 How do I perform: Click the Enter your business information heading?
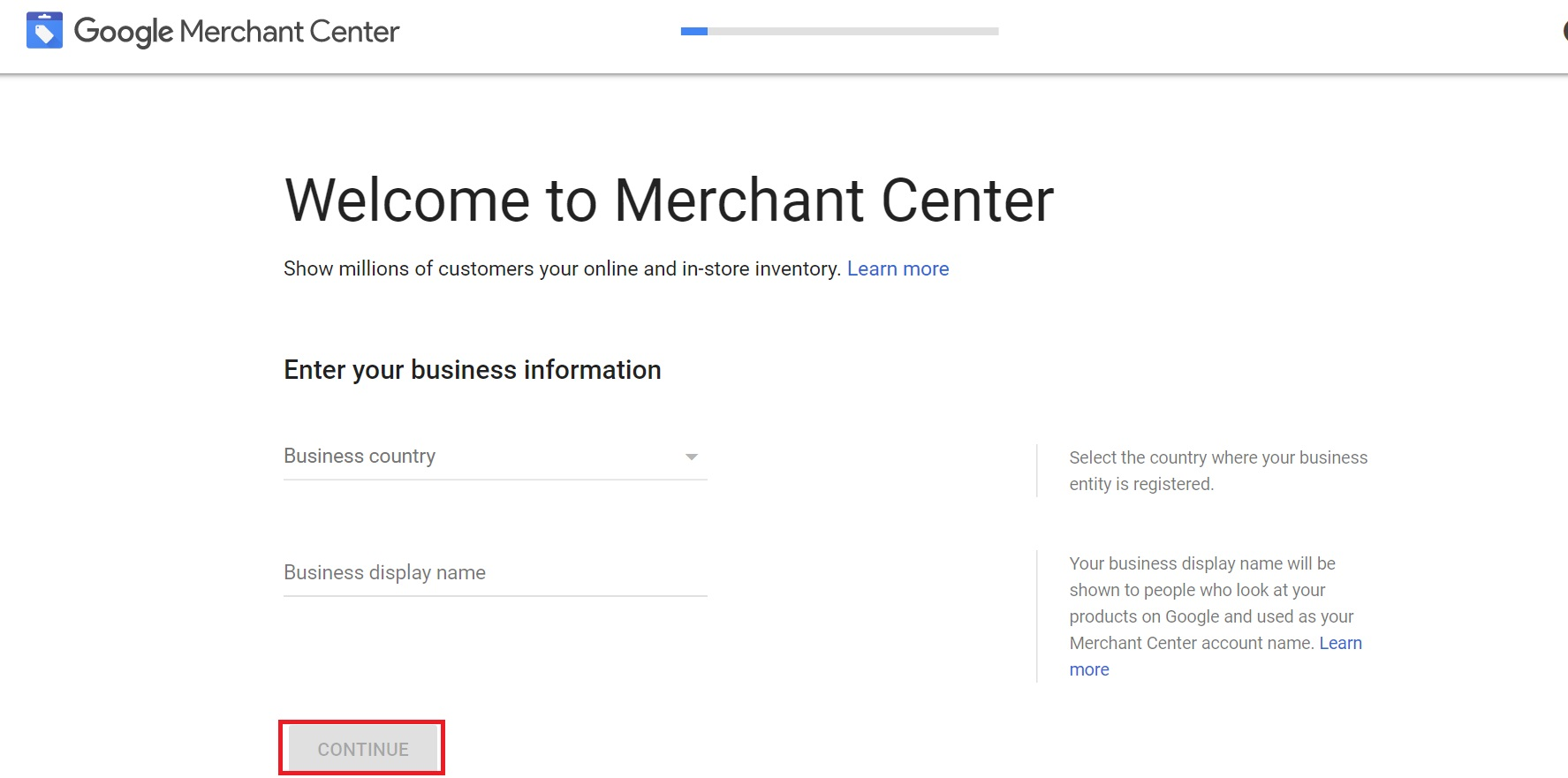[473, 370]
